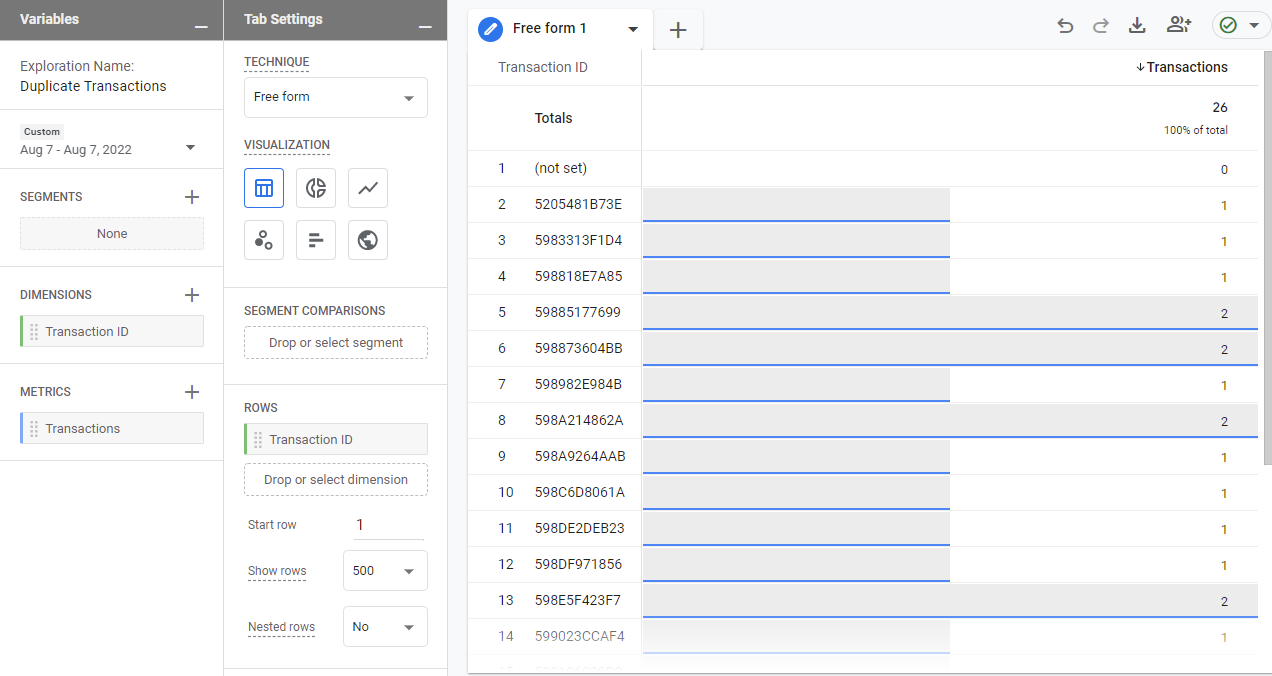The height and width of the screenshot is (676, 1272).
Task: Add a new exploration tab
Action: 678,29
